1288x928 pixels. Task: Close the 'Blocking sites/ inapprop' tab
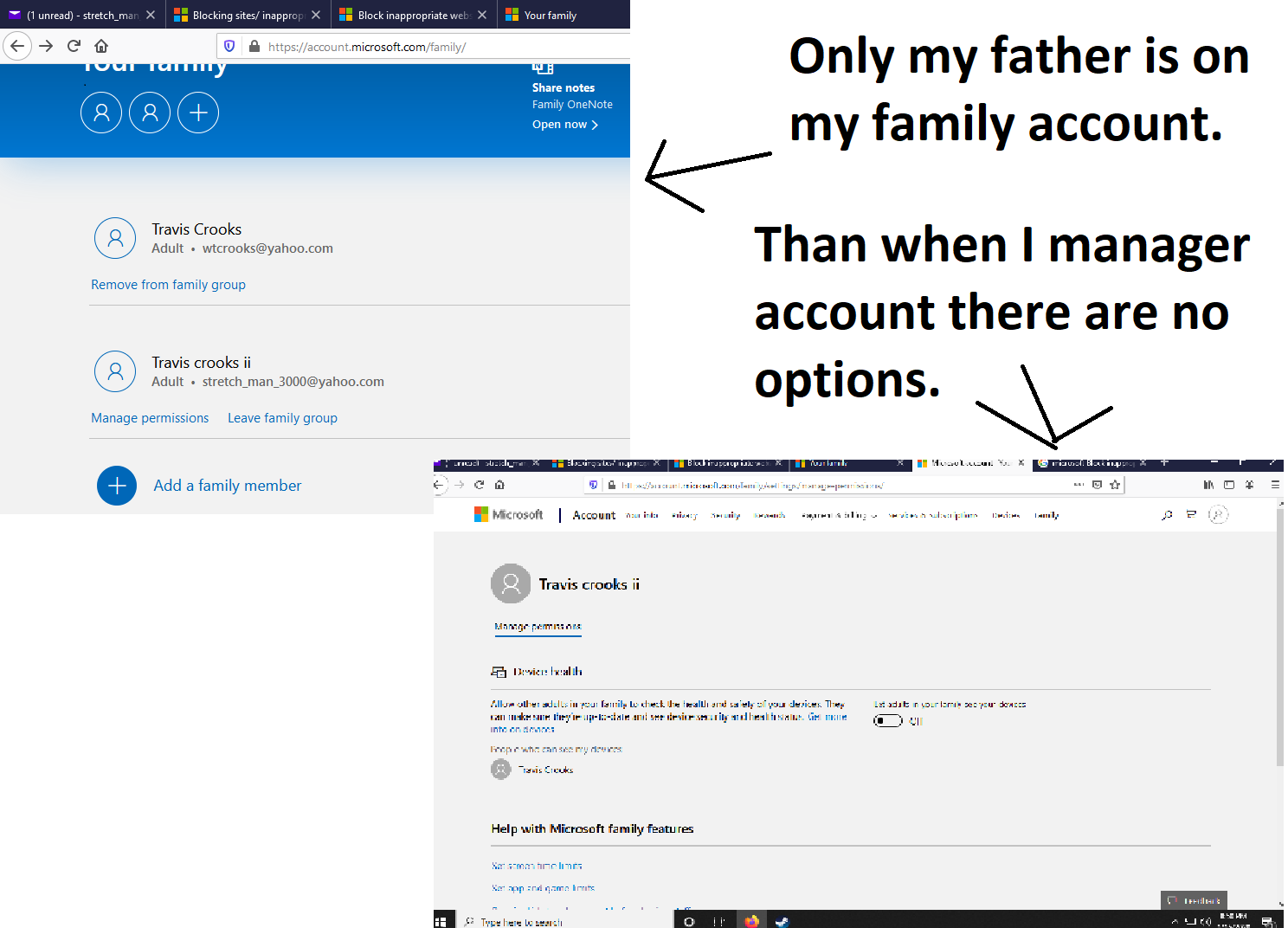pos(316,15)
